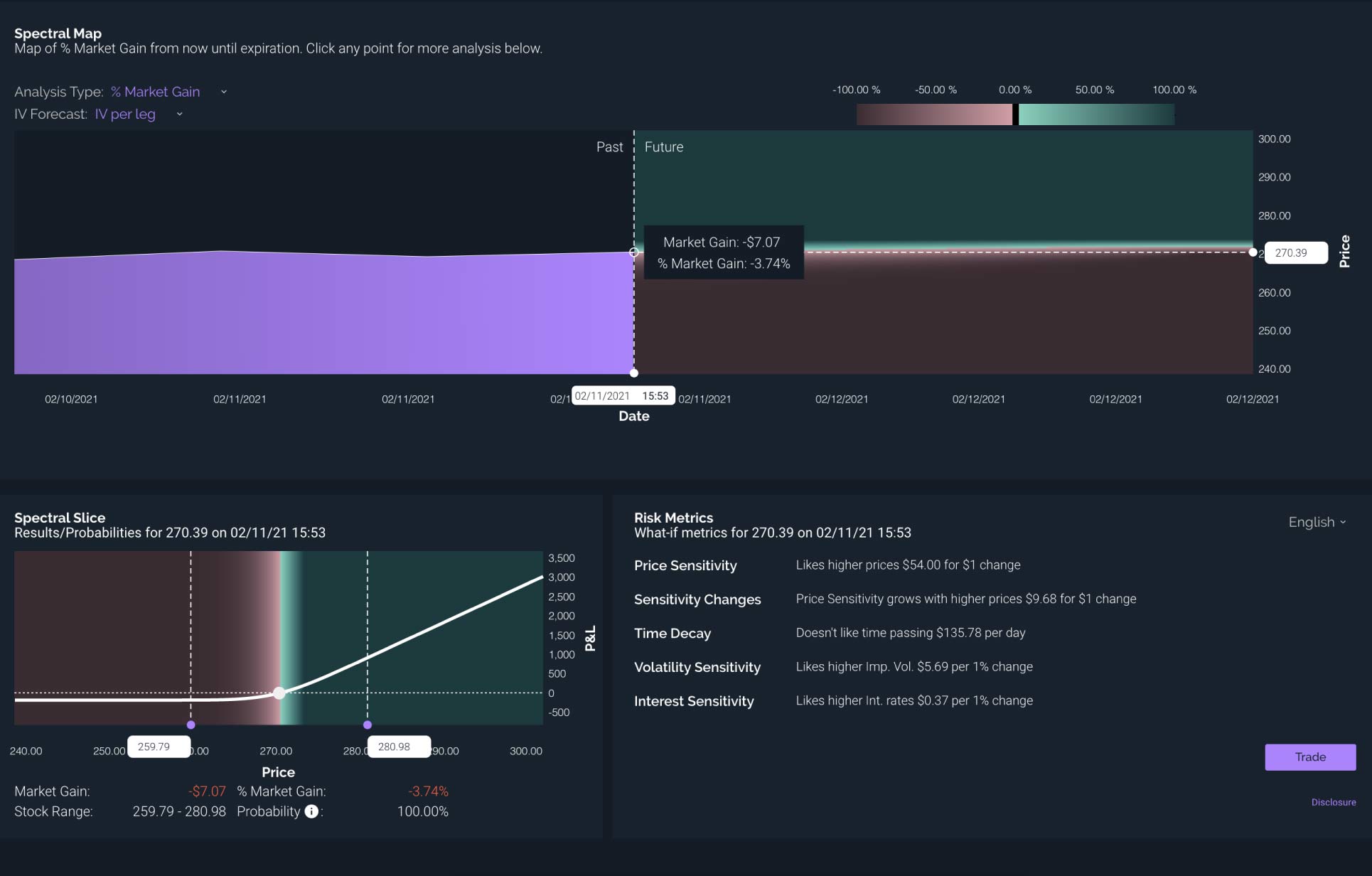Click the 280.98 upper range handle label

(398, 747)
